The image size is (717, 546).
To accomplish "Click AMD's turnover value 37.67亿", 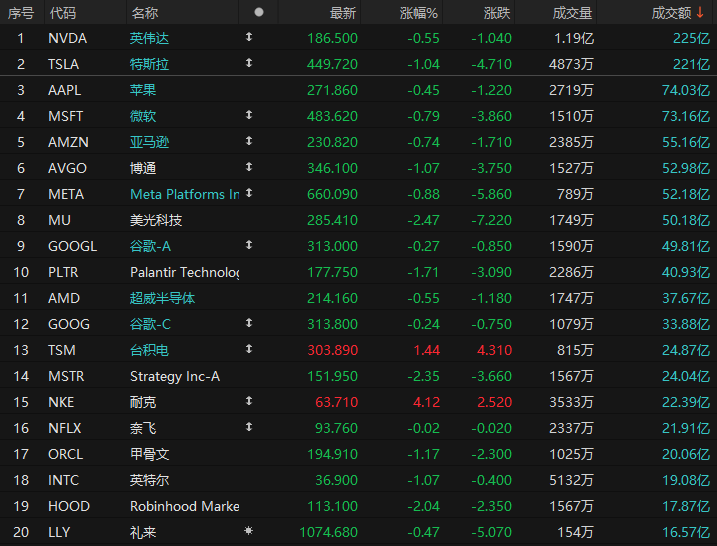I will [686, 299].
